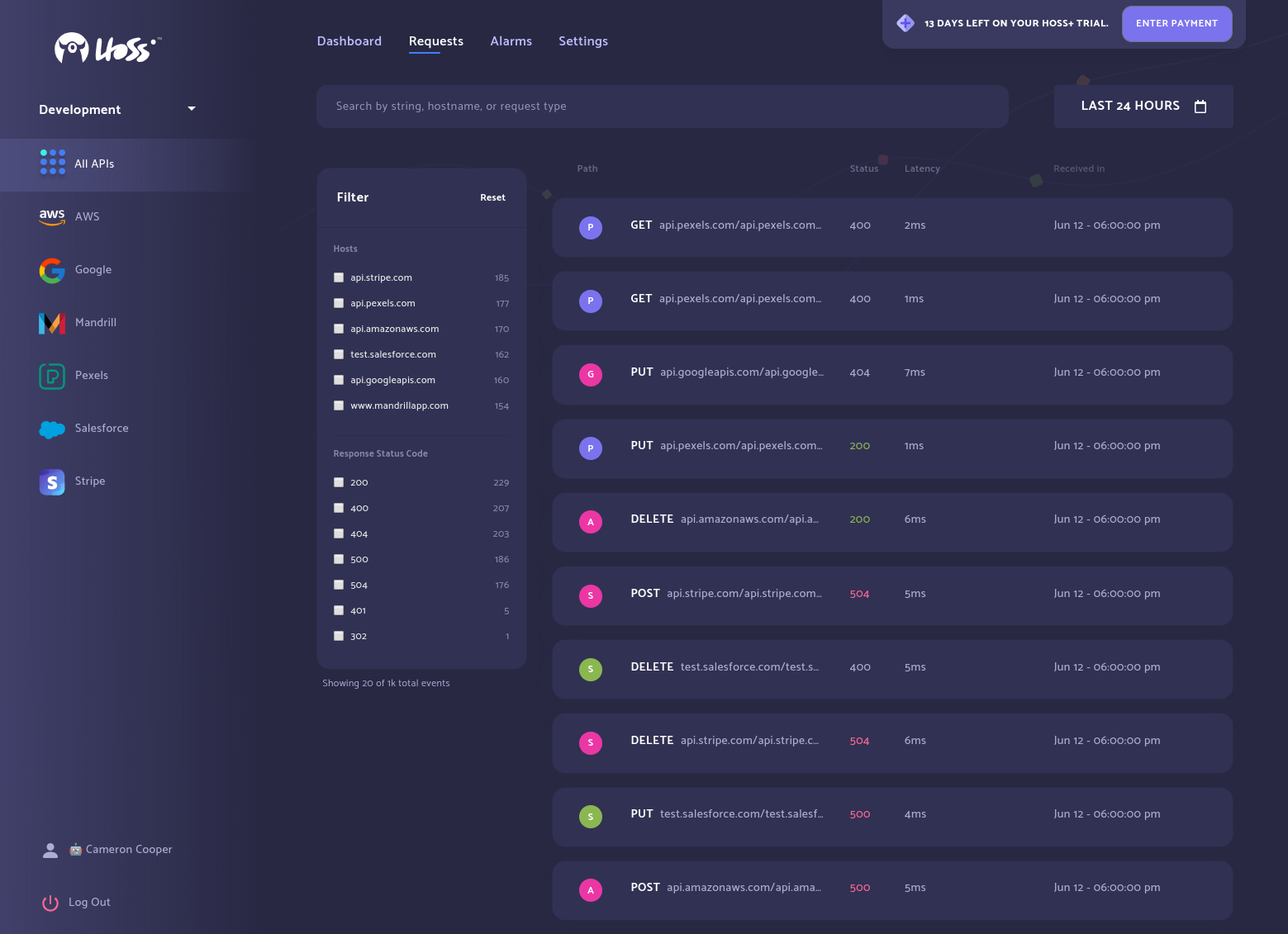Expand the Development environment dropdown
The image size is (1288, 934).
pos(117,109)
